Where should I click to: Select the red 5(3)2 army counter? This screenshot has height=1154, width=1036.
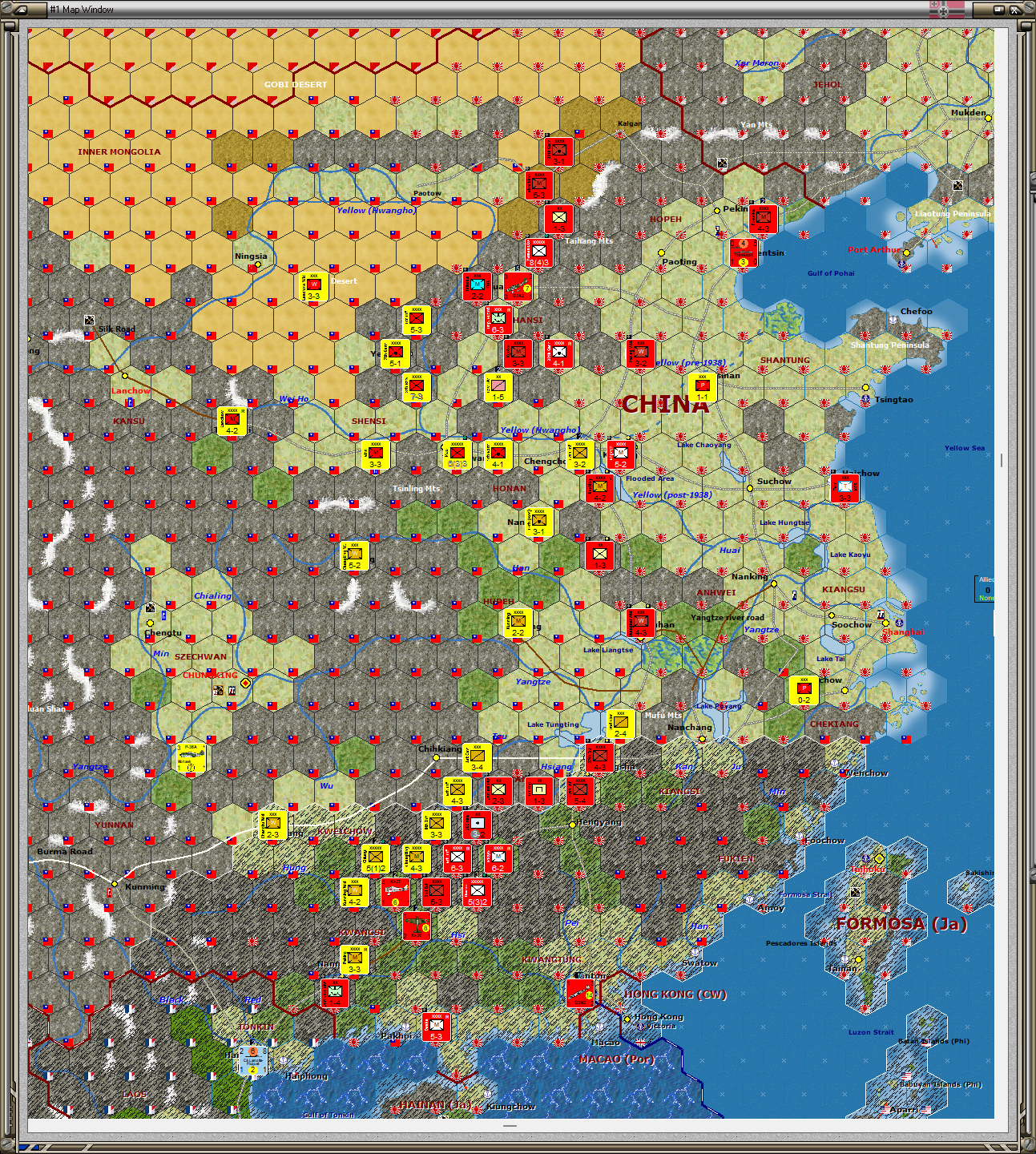click(x=477, y=892)
